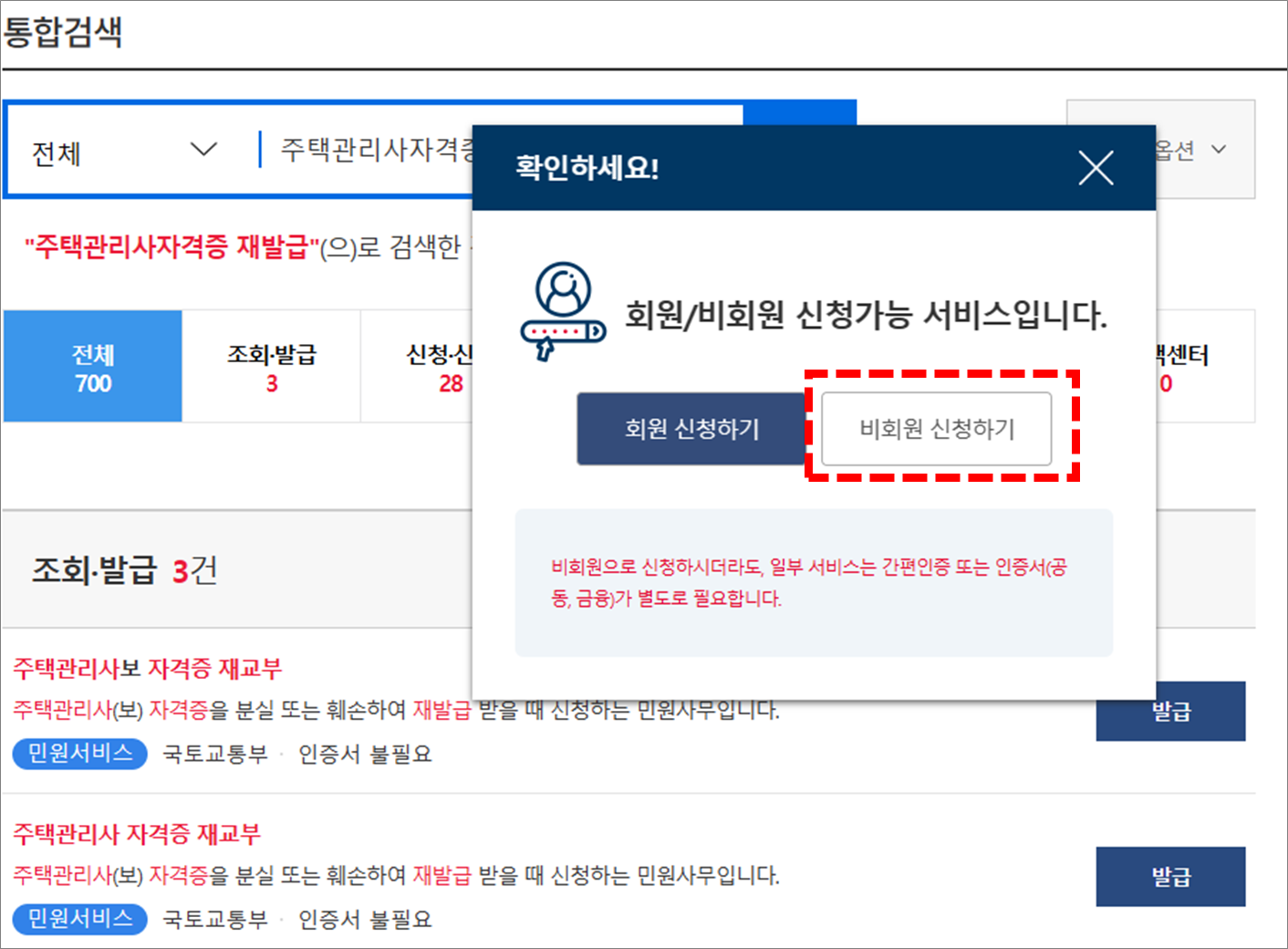Click 발급 next to 주택관리사보 자격증 재교부
Viewport: 1288px width, 949px height.
click(1170, 711)
